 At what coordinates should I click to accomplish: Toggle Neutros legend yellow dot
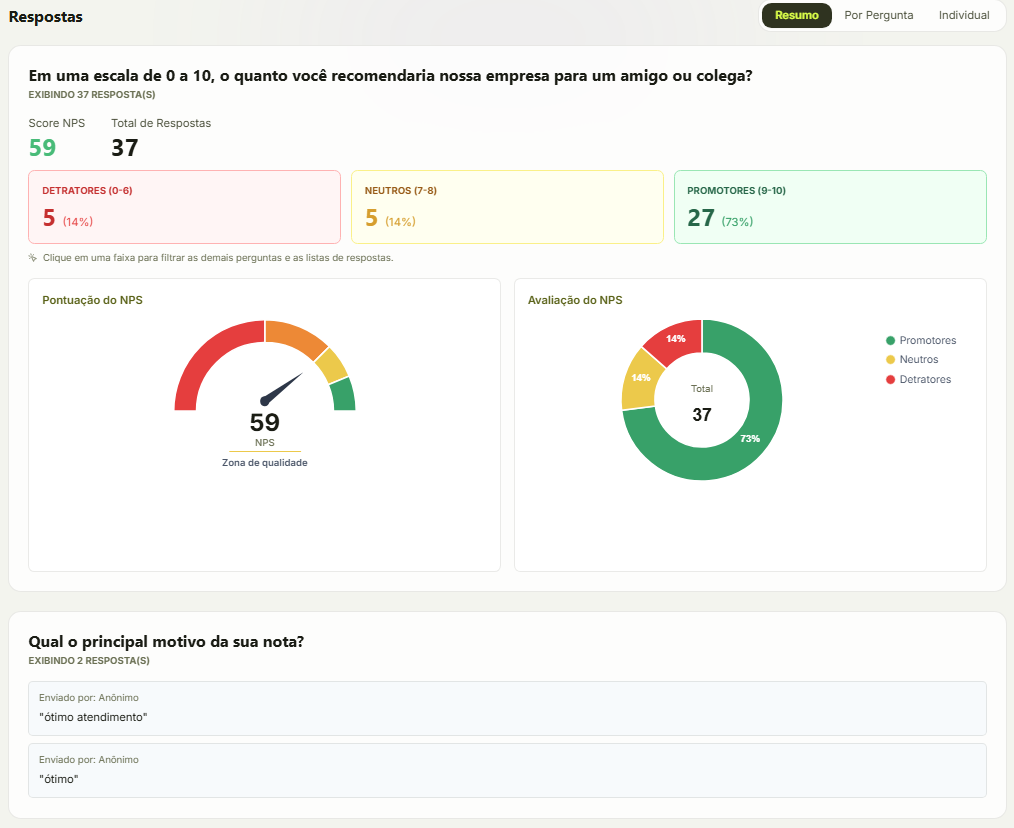point(890,360)
